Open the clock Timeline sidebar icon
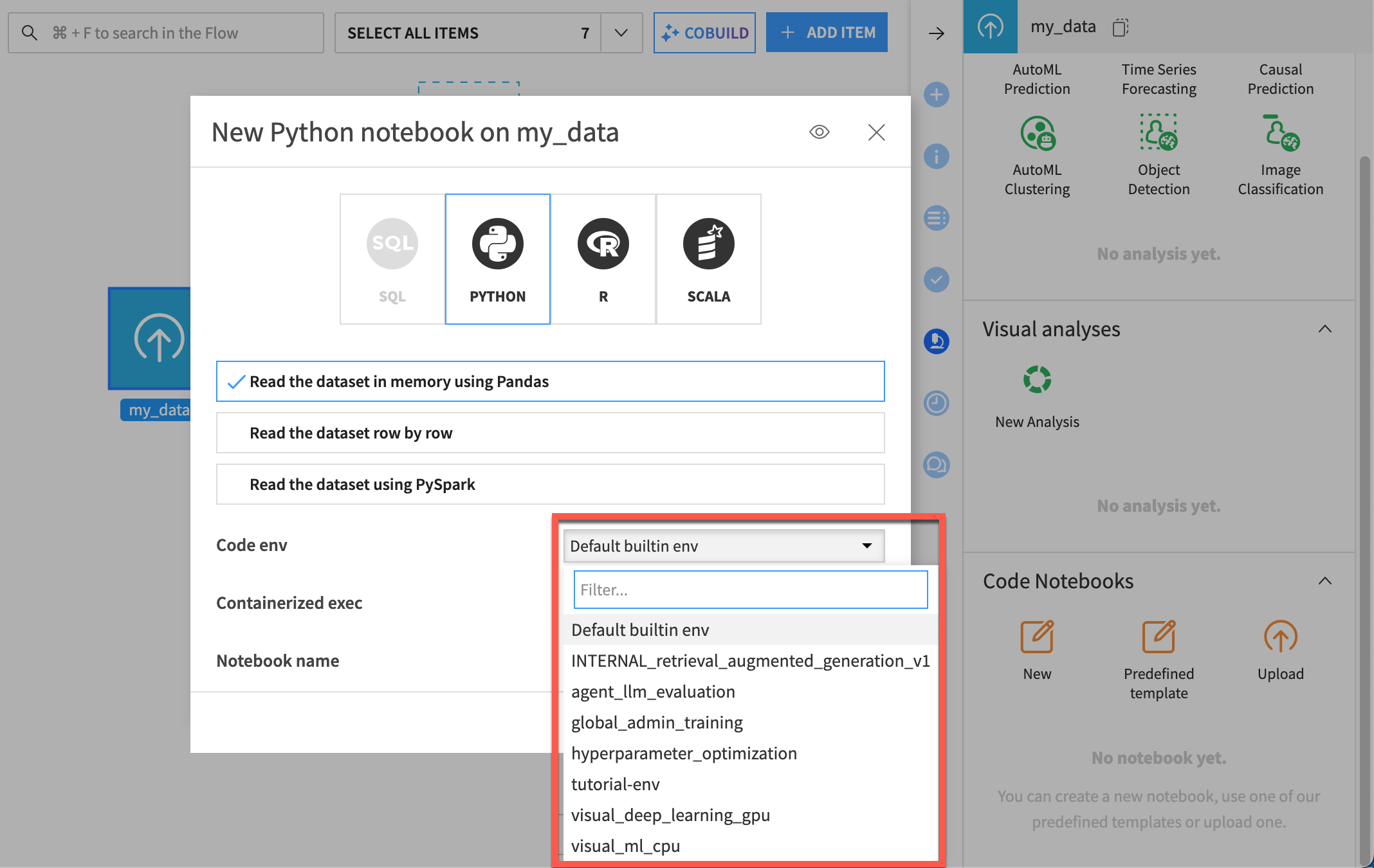The height and width of the screenshot is (868, 1374). click(x=937, y=403)
